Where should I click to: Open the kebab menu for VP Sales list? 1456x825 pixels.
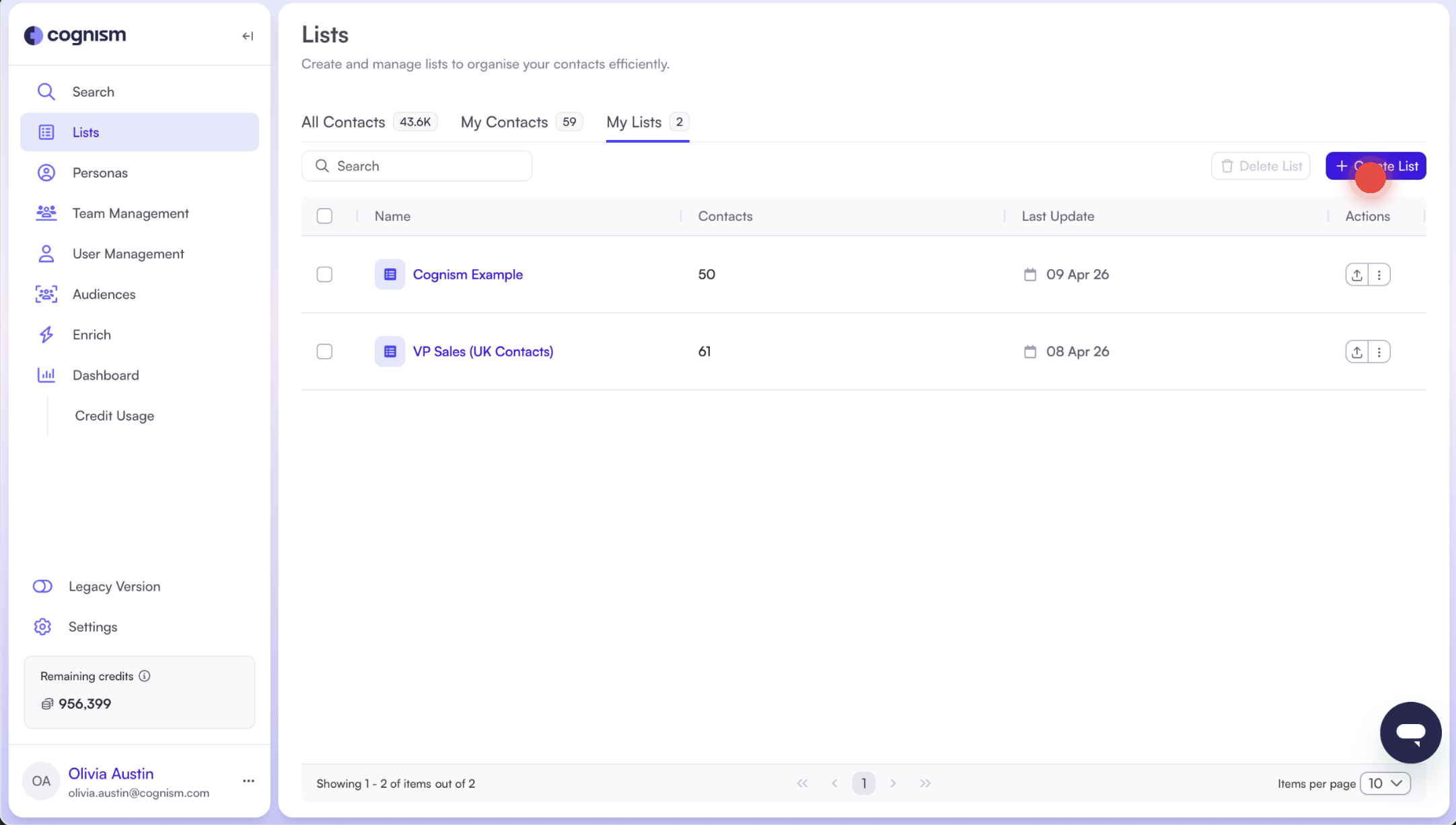(x=1380, y=351)
